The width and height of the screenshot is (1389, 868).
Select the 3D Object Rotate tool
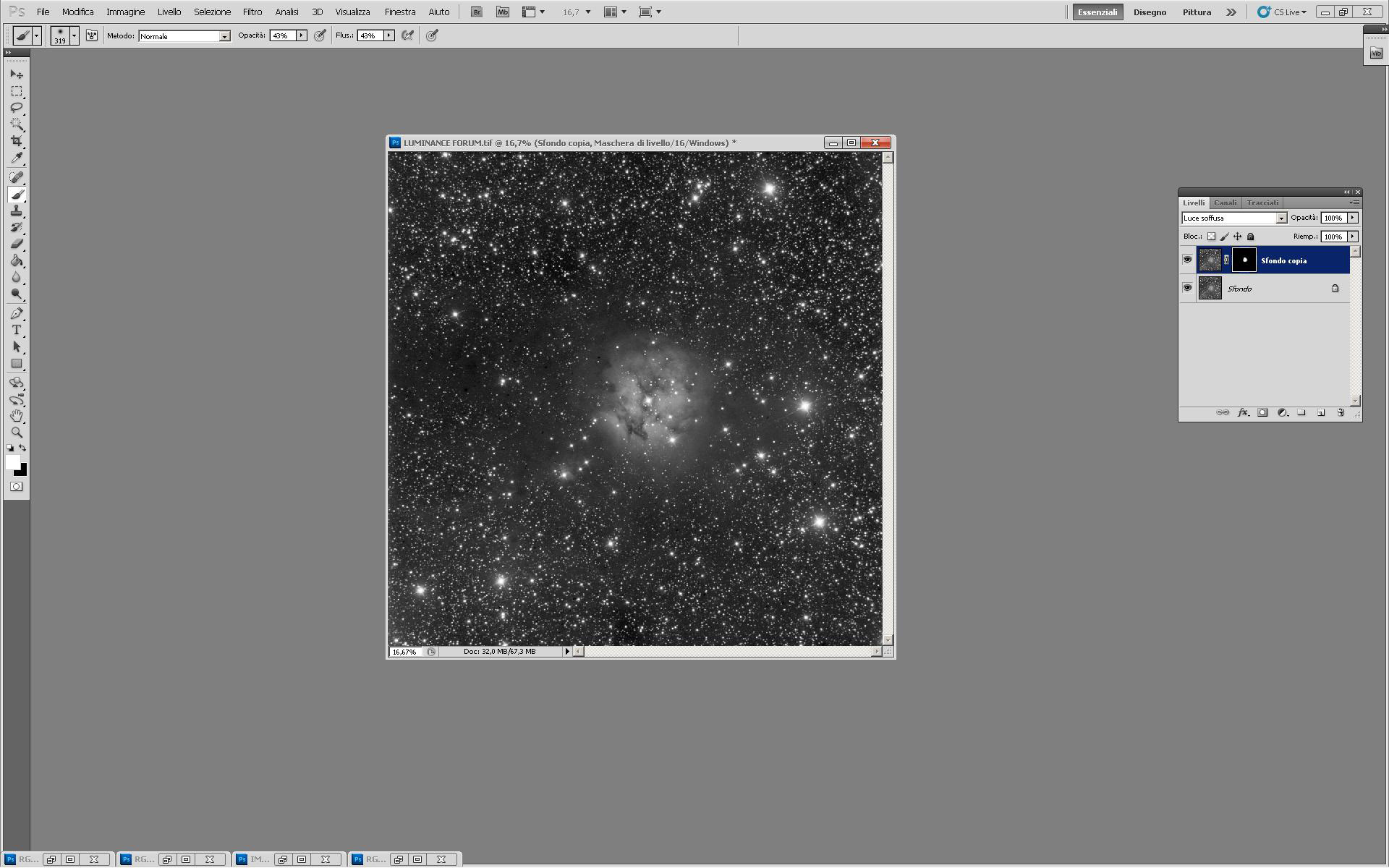[17, 383]
